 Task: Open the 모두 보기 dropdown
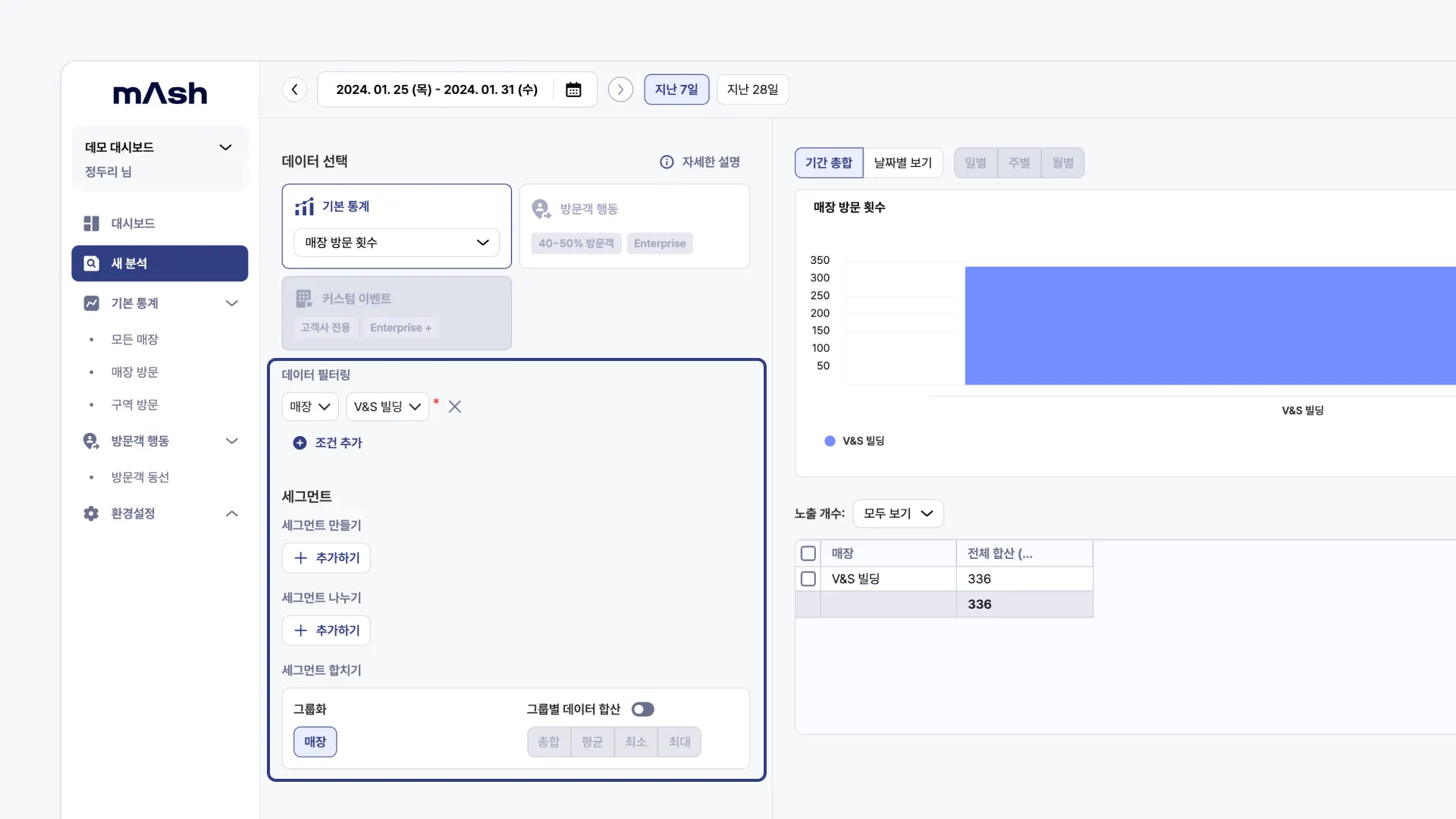pos(898,513)
